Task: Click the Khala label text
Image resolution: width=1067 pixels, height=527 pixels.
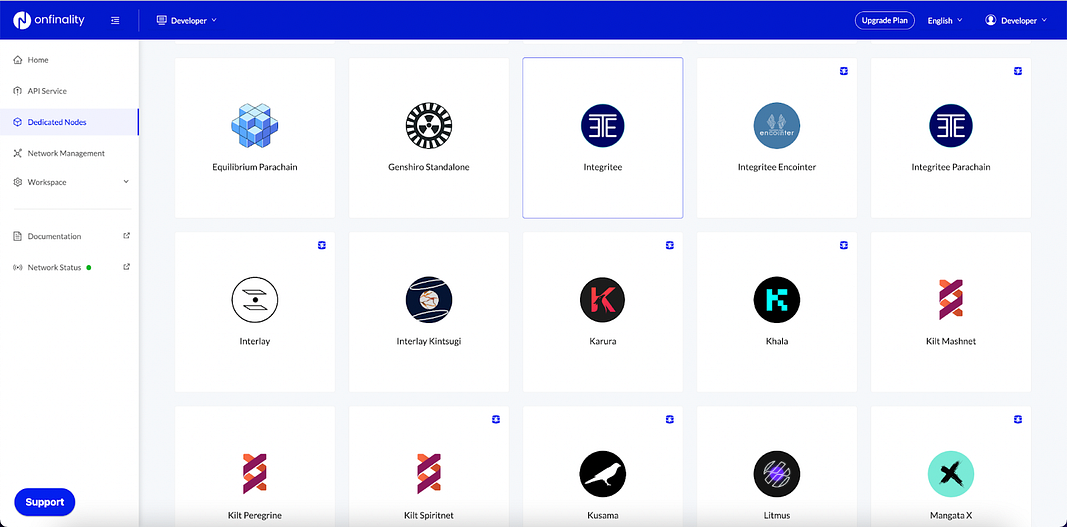Action: [777, 341]
